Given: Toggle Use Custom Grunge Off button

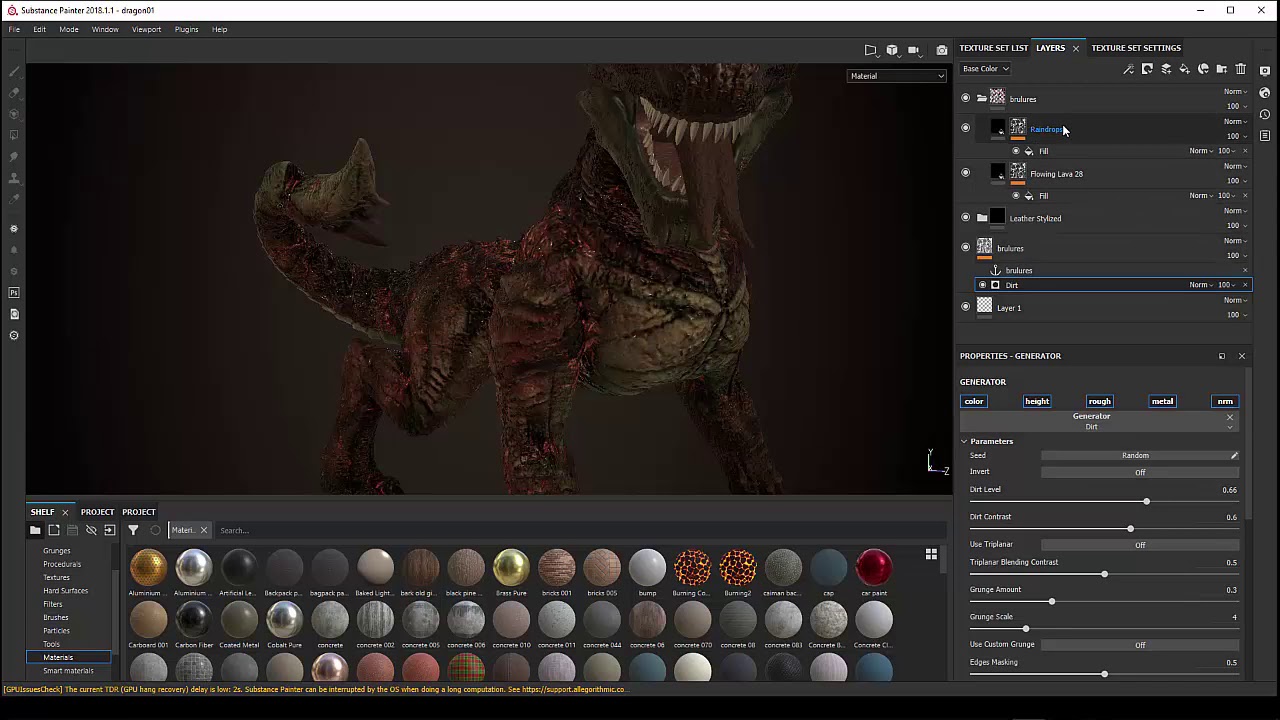Looking at the screenshot, I should tap(1140, 645).
